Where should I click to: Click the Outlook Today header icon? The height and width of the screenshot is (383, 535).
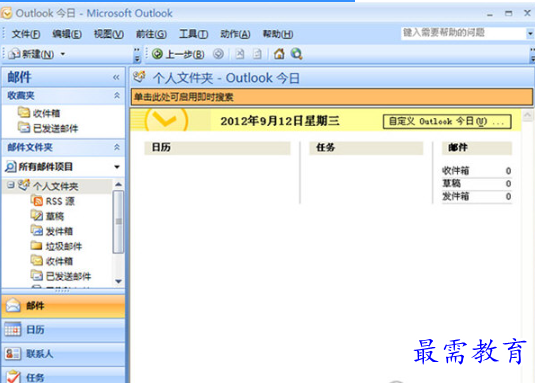(x=139, y=77)
